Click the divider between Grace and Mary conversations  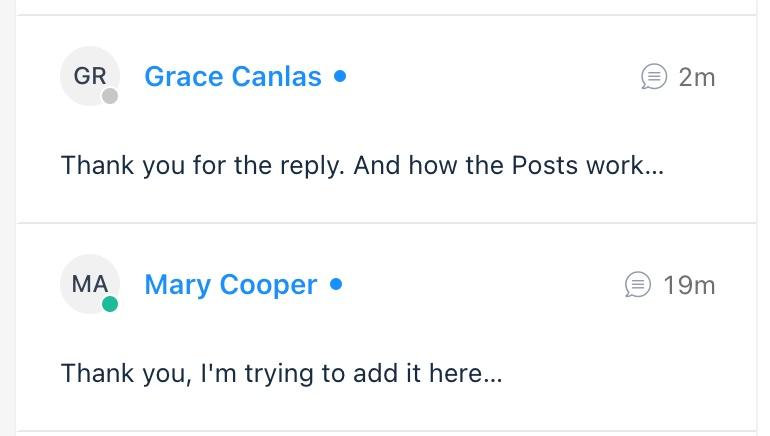point(386,223)
